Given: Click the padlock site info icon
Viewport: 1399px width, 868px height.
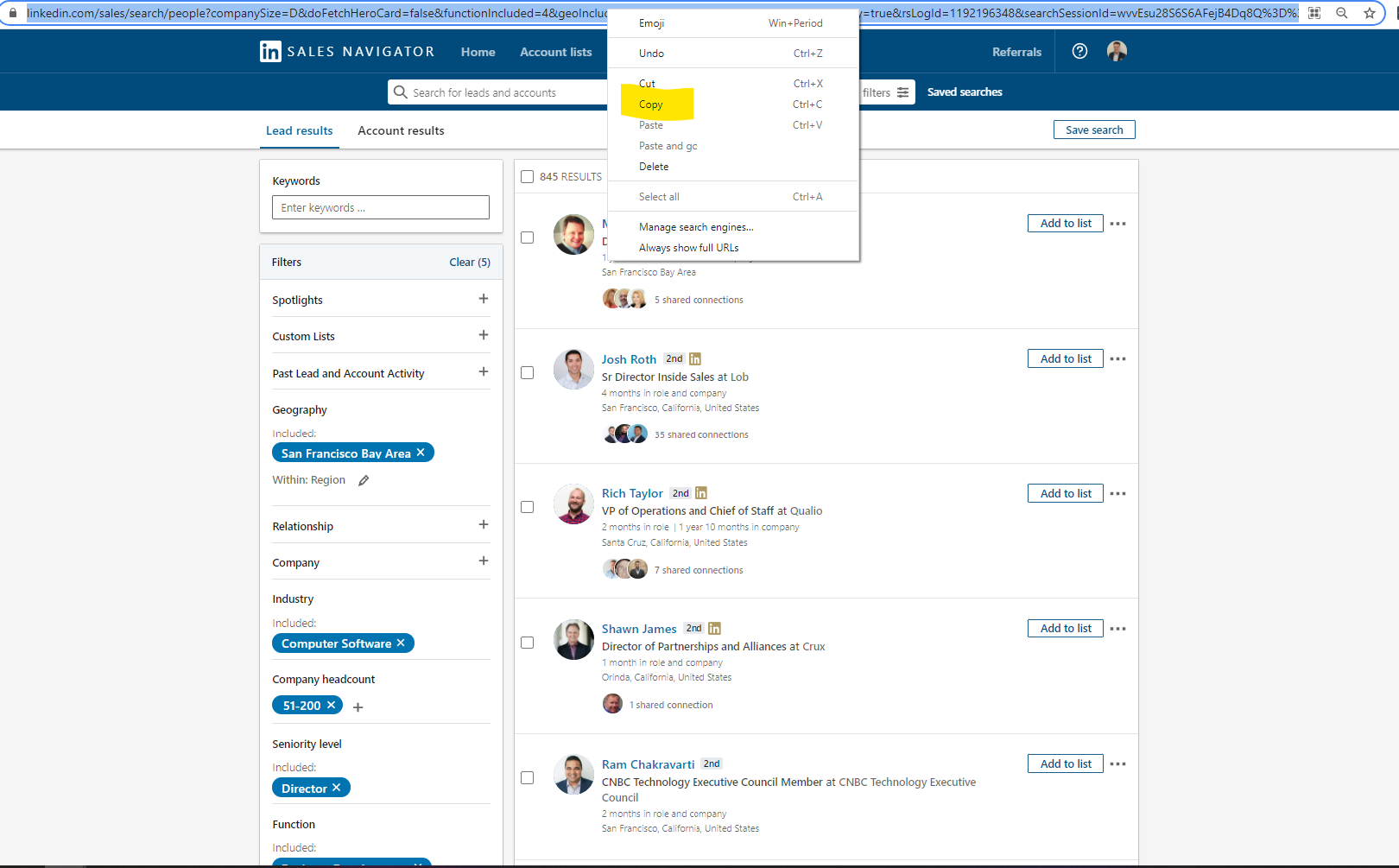Looking at the screenshot, I should [x=12, y=13].
